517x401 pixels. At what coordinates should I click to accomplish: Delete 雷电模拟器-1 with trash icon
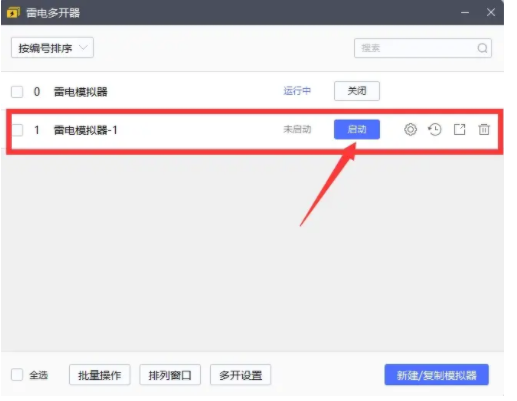pos(484,129)
